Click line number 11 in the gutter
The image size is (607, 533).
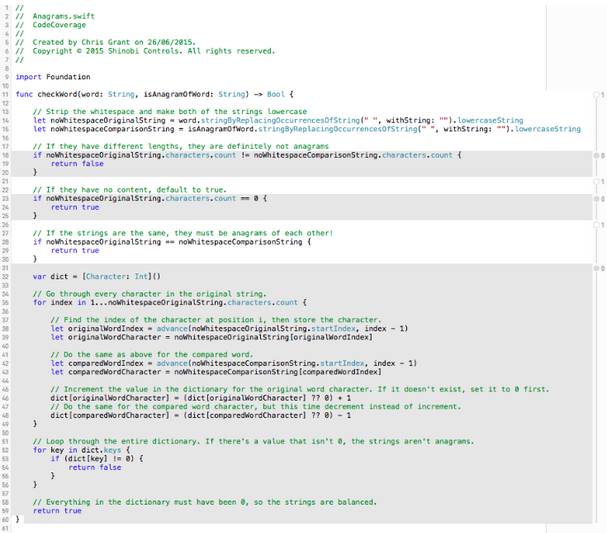[5, 94]
